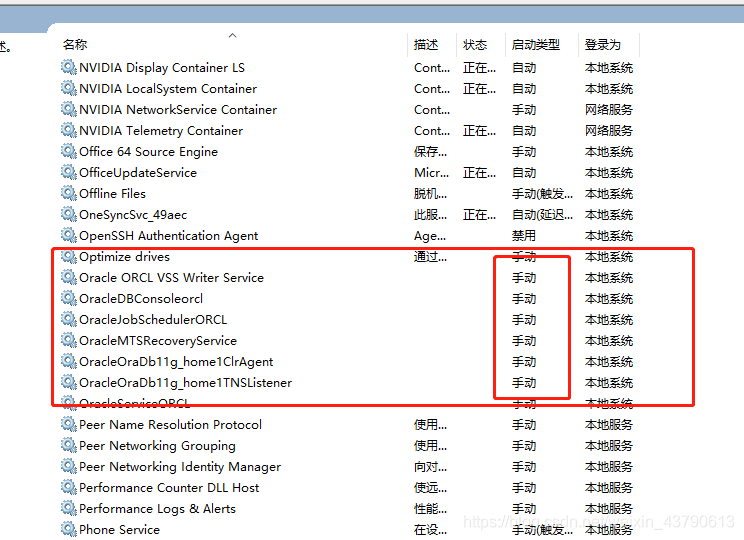Click 本地服务 logon for Peer Networking Grouping

click(609, 446)
